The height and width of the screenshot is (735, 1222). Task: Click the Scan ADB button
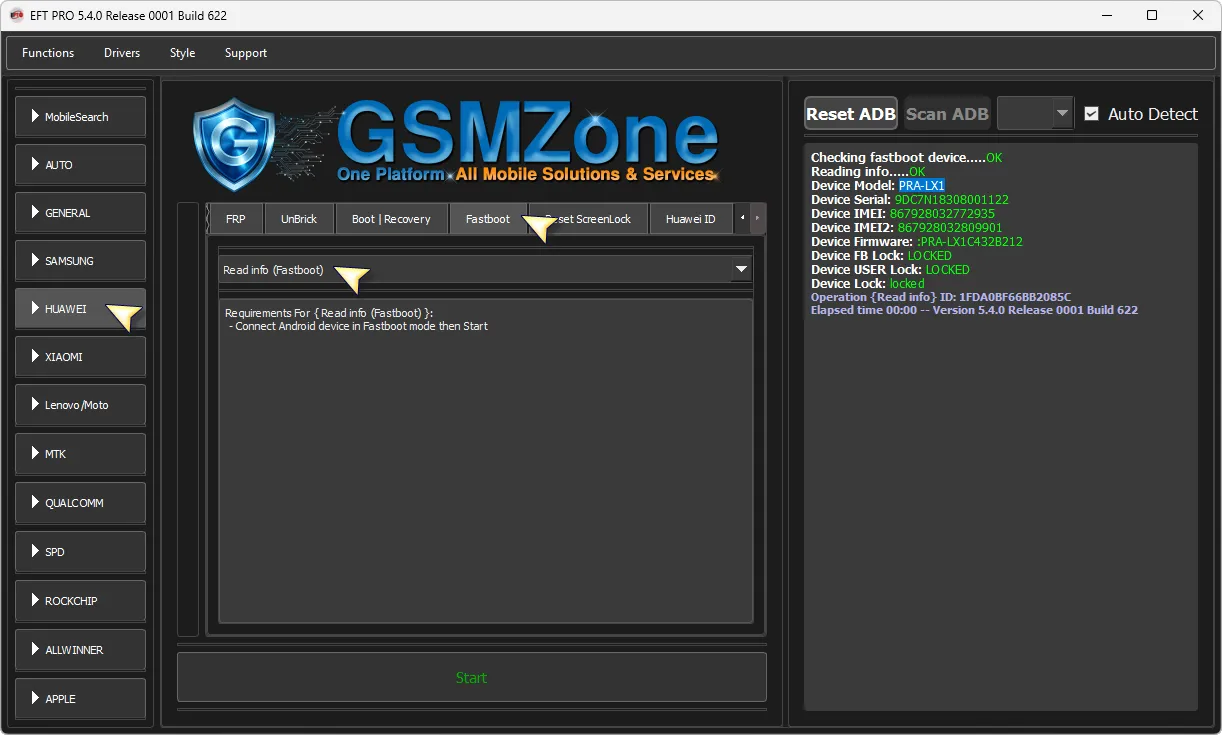tap(947, 114)
